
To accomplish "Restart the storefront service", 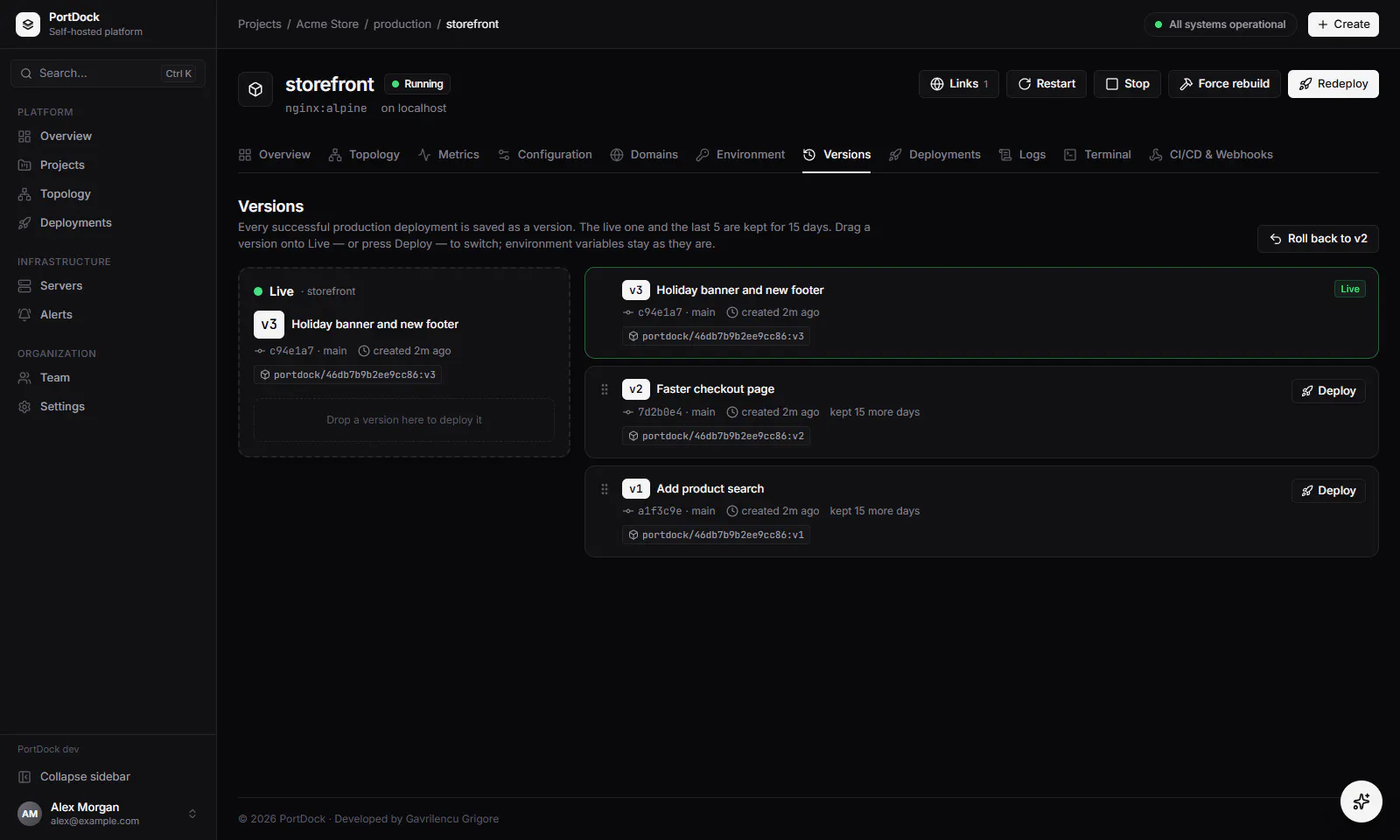I will [x=1046, y=84].
